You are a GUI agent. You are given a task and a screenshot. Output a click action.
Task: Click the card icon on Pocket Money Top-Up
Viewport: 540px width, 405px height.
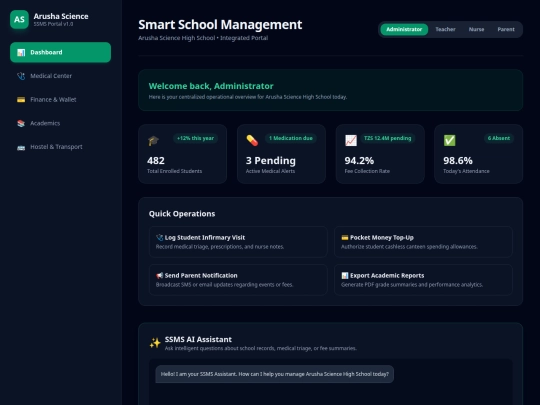coord(345,238)
